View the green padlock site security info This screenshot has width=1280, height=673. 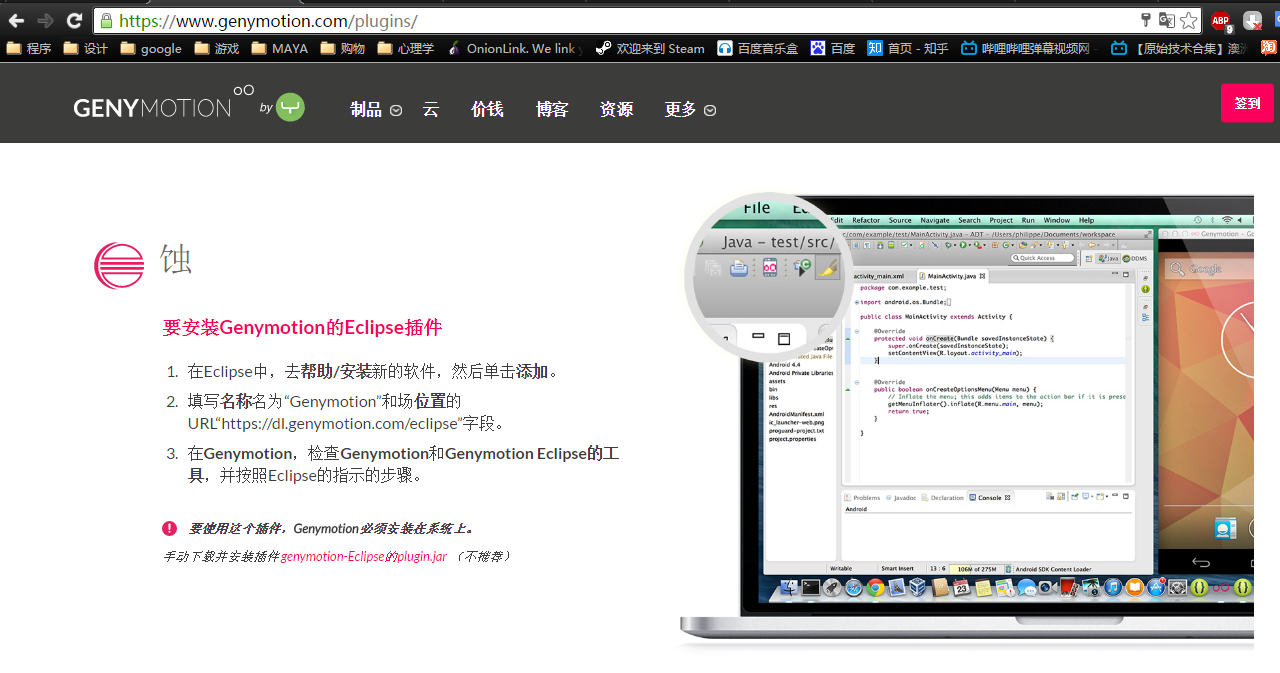[x=106, y=20]
